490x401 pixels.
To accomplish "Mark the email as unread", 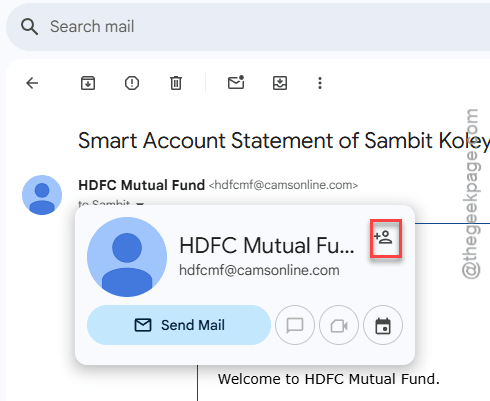I will (x=236, y=82).
